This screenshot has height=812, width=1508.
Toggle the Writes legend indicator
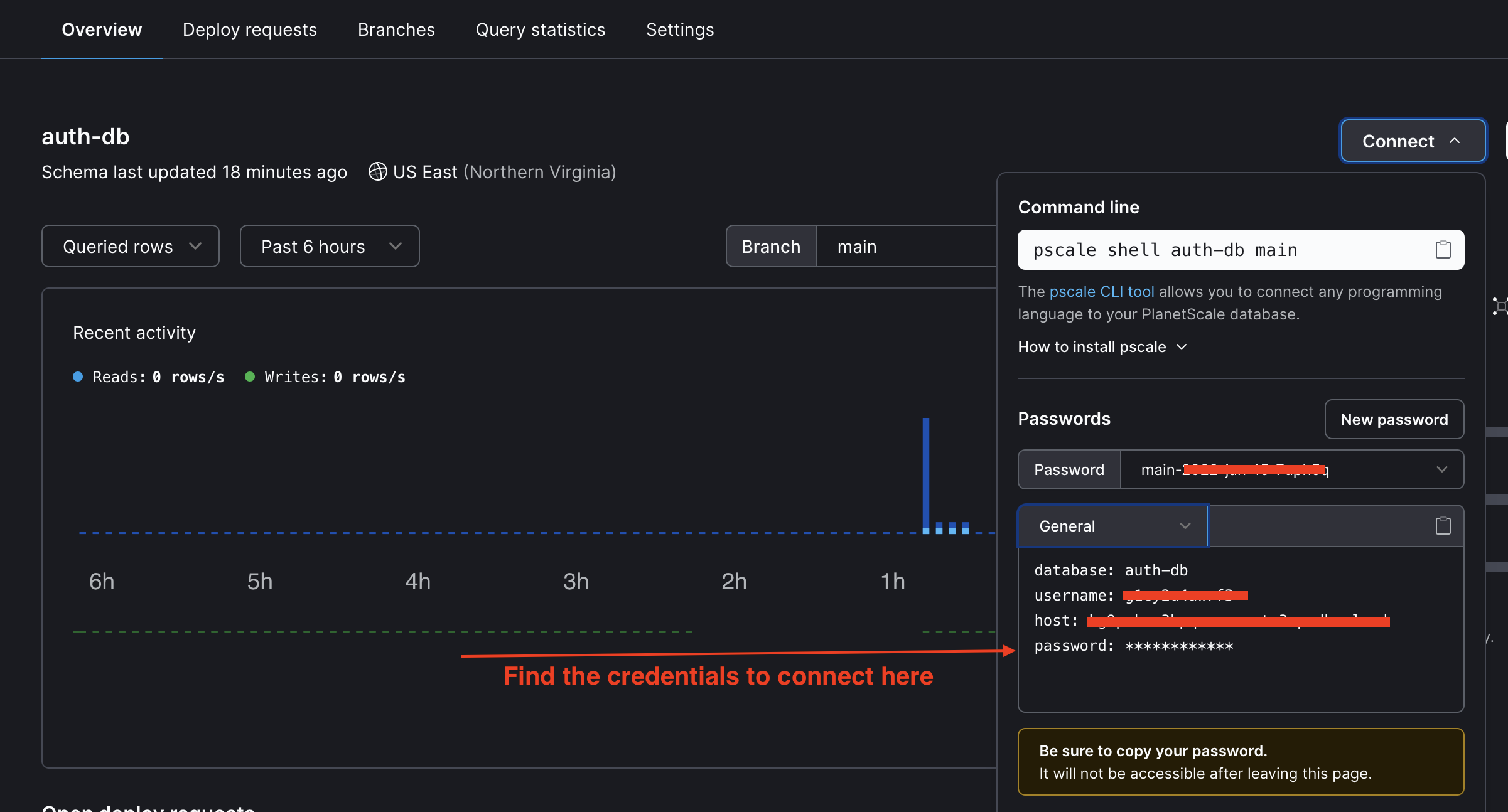click(250, 377)
